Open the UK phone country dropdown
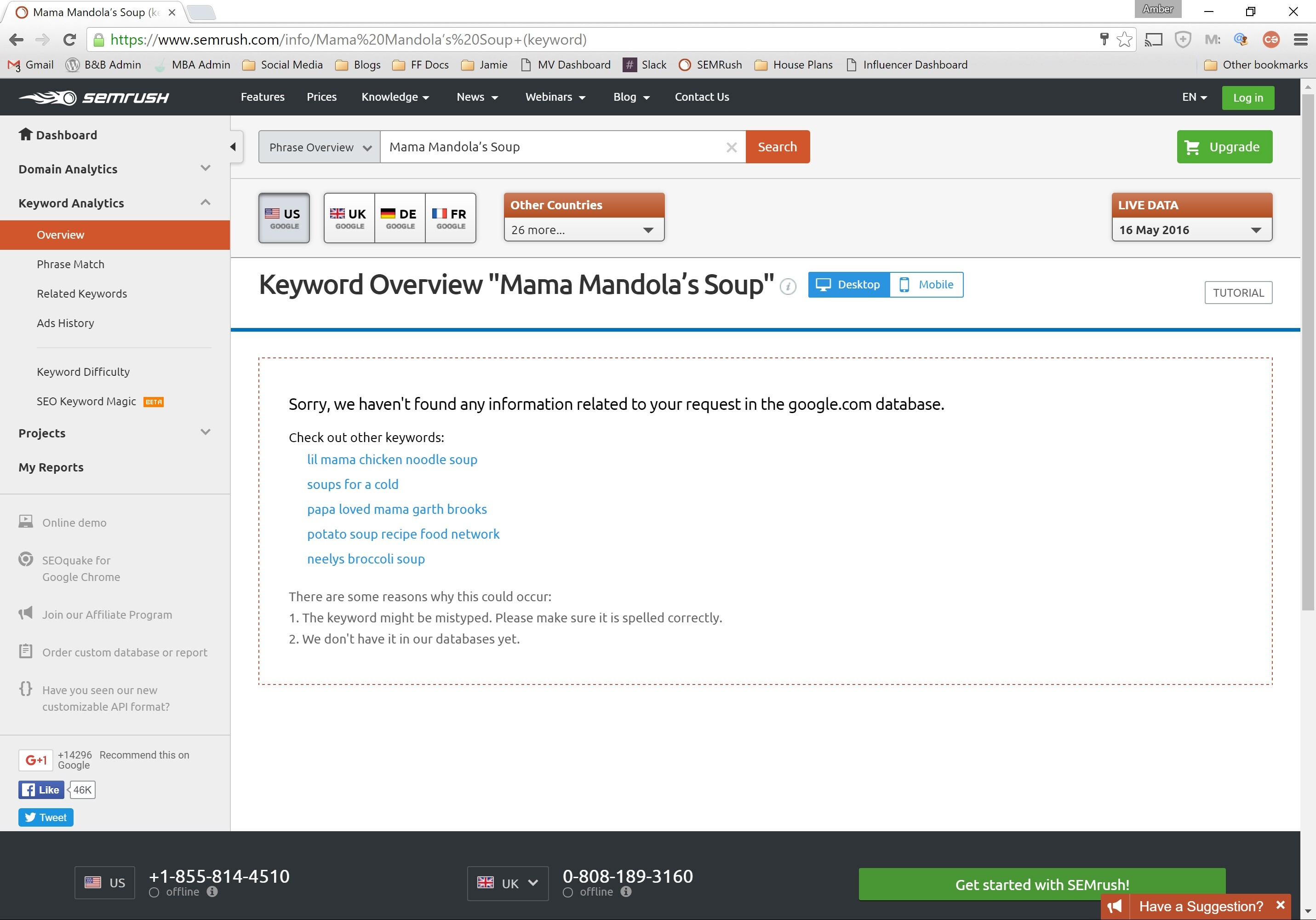The image size is (1316, 920). 508,883
